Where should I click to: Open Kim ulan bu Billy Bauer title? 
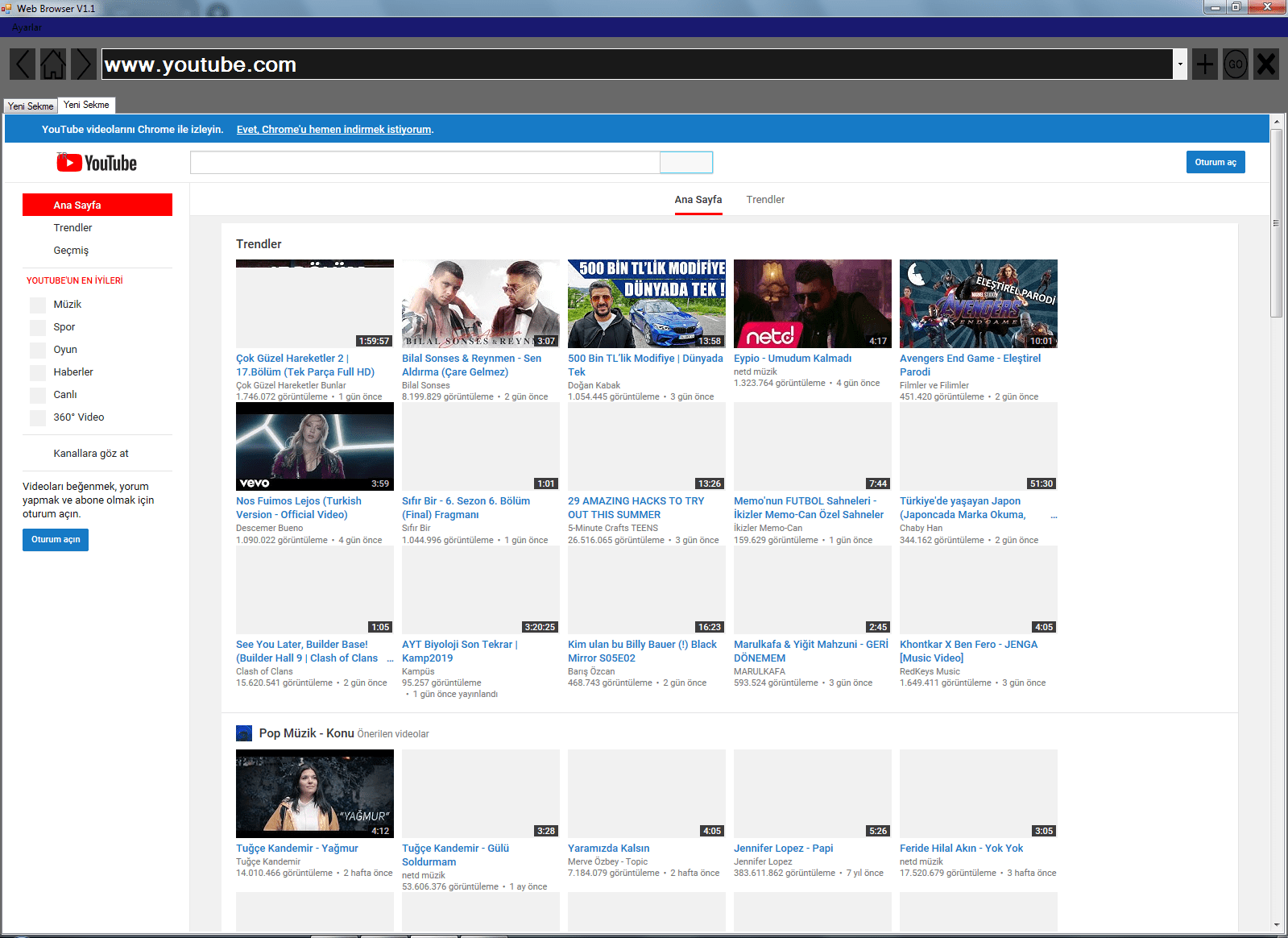click(x=642, y=651)
